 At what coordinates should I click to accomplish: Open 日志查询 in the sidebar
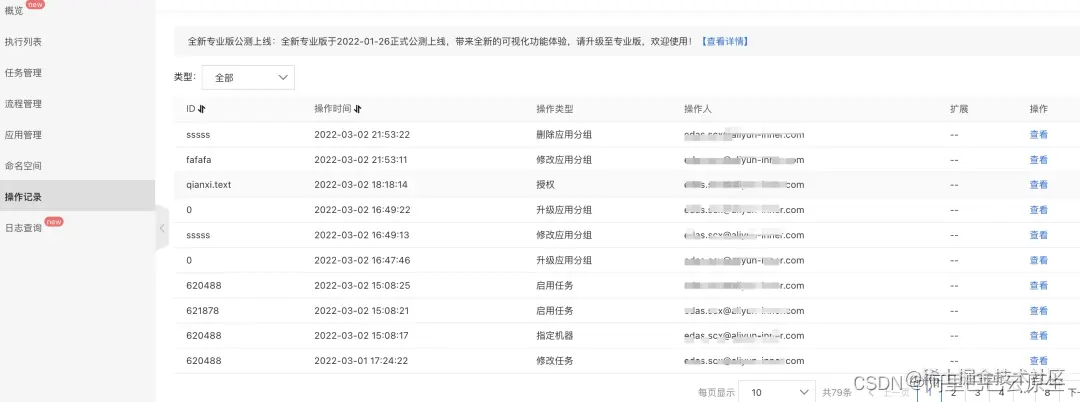point(23,228)
